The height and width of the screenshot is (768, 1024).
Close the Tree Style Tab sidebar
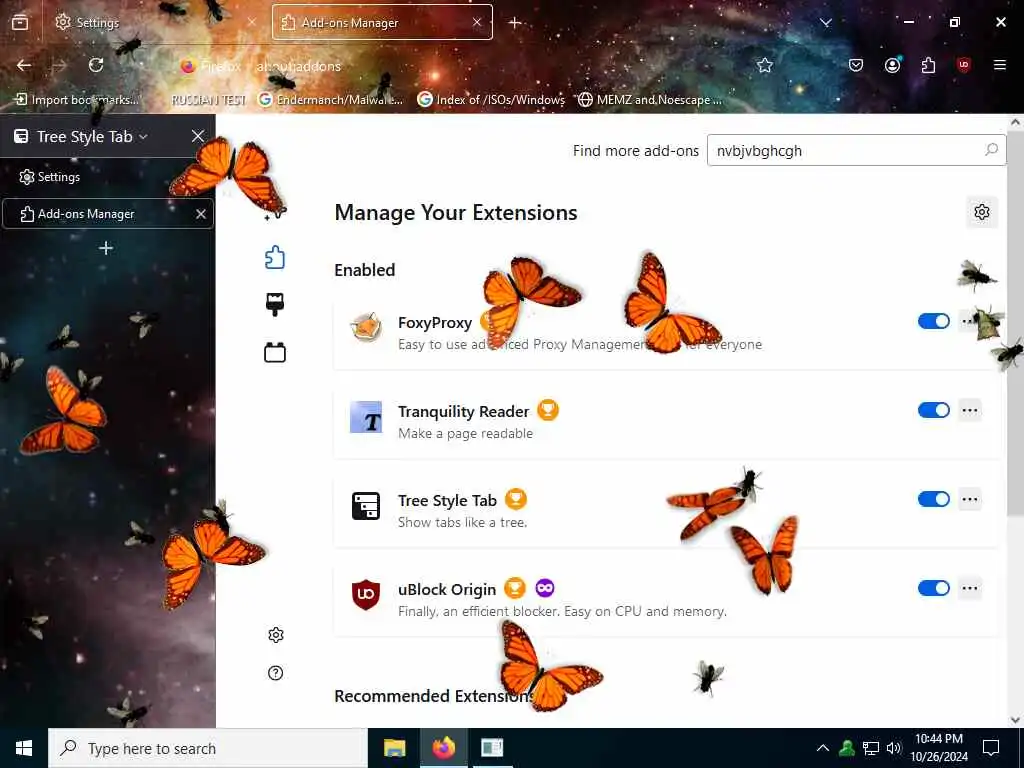coord(198,136)
